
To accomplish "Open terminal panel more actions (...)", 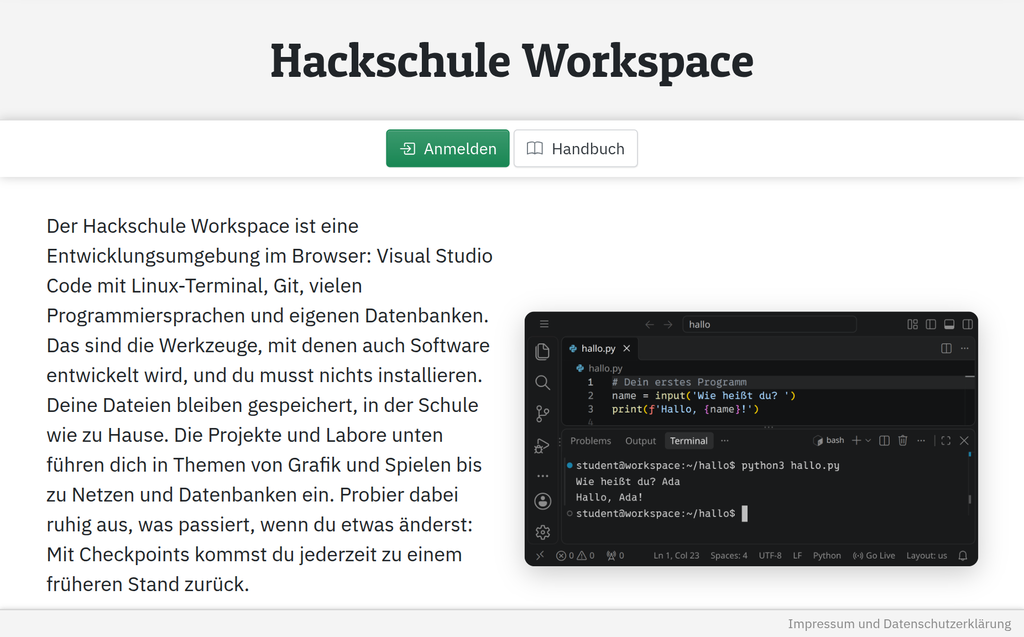I will pos(921,440).
